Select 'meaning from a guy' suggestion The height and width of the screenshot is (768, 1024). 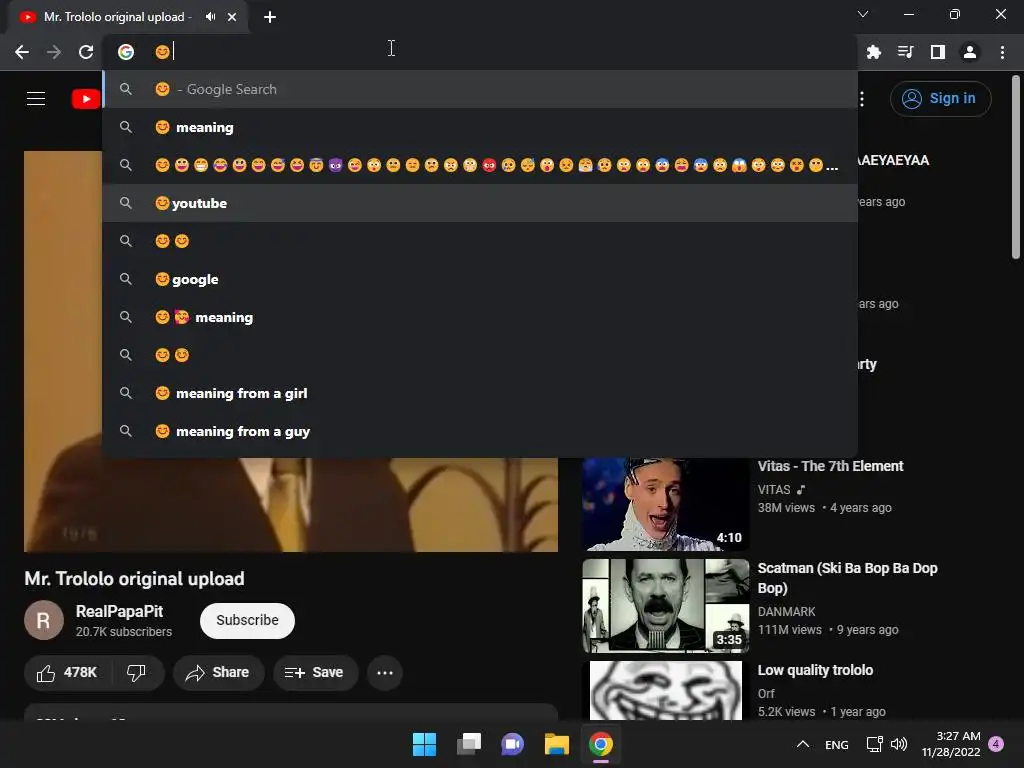point(480,431)
